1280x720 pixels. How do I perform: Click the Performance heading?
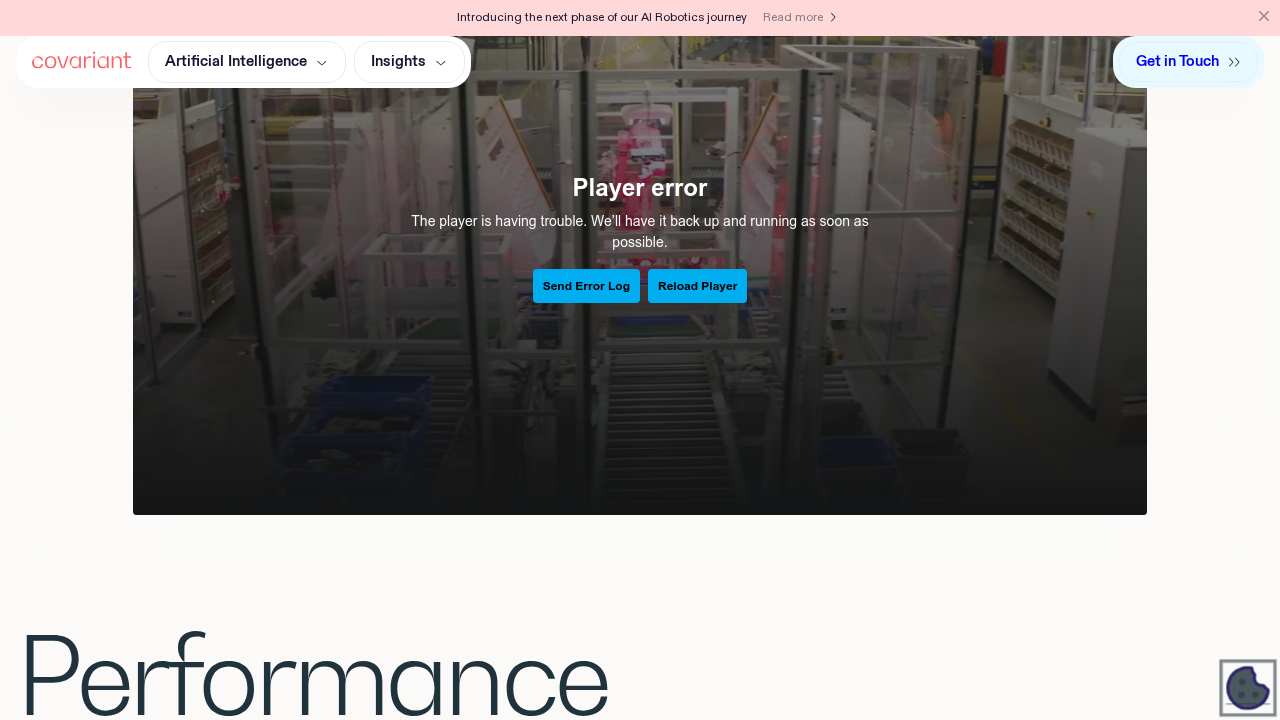pyautogui.click(x=314, y=675)
